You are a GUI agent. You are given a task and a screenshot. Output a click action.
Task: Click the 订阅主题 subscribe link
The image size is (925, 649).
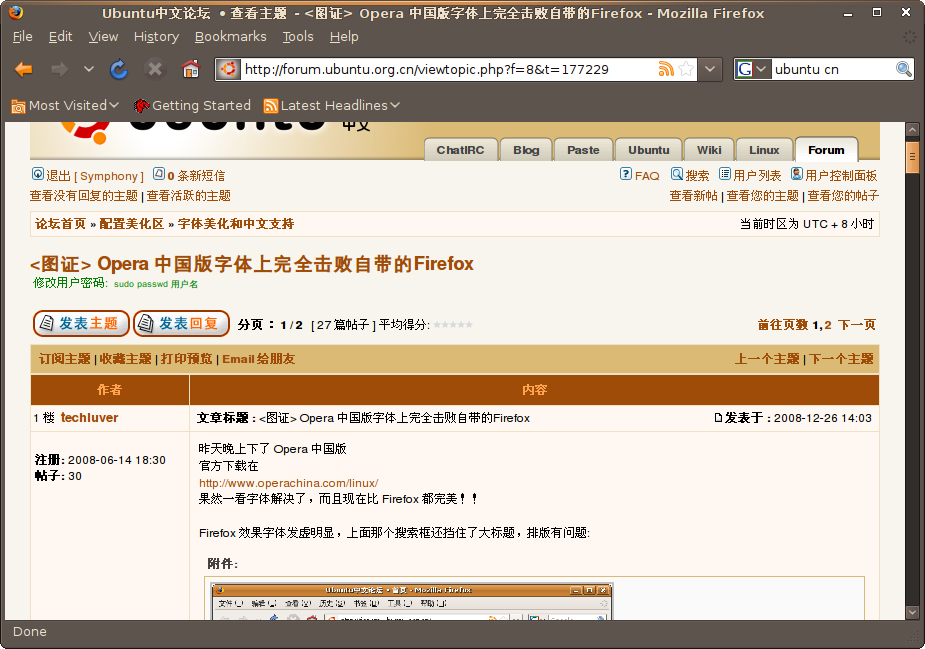pyautogui.click(x=65, y=359)
